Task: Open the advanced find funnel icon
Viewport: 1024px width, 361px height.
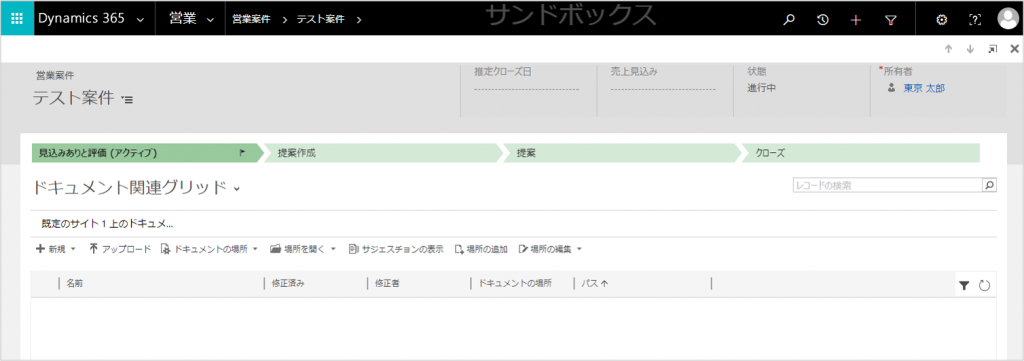Action: [x=890, y=20]
